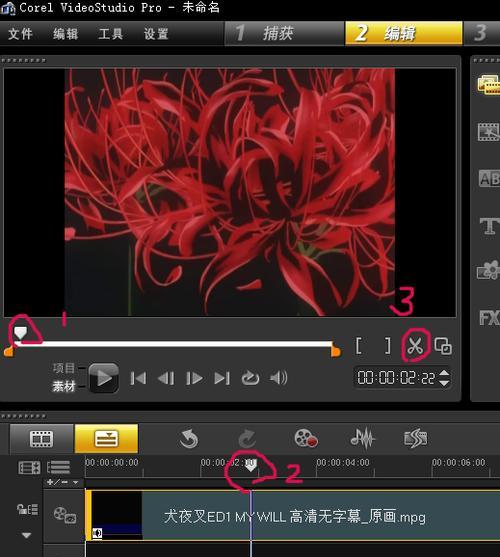Image resolution: width=500 pixels, height=557 pixels.
Task: Toggle repeat playback
Action: point(250,378)
